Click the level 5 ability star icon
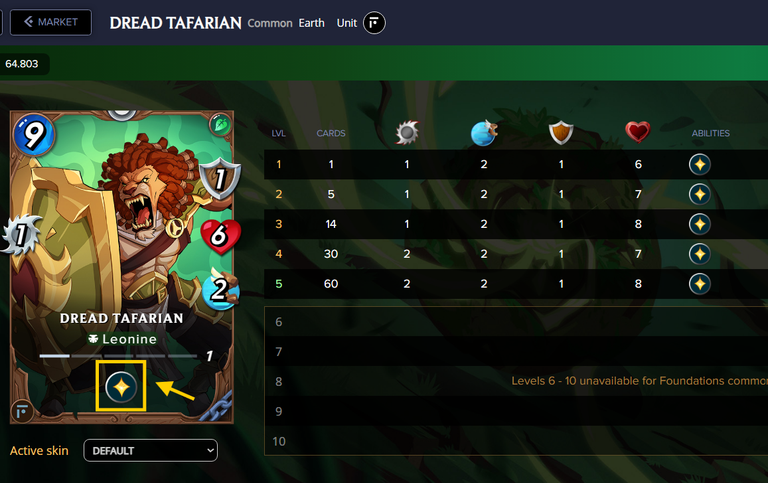 (699, 284)
